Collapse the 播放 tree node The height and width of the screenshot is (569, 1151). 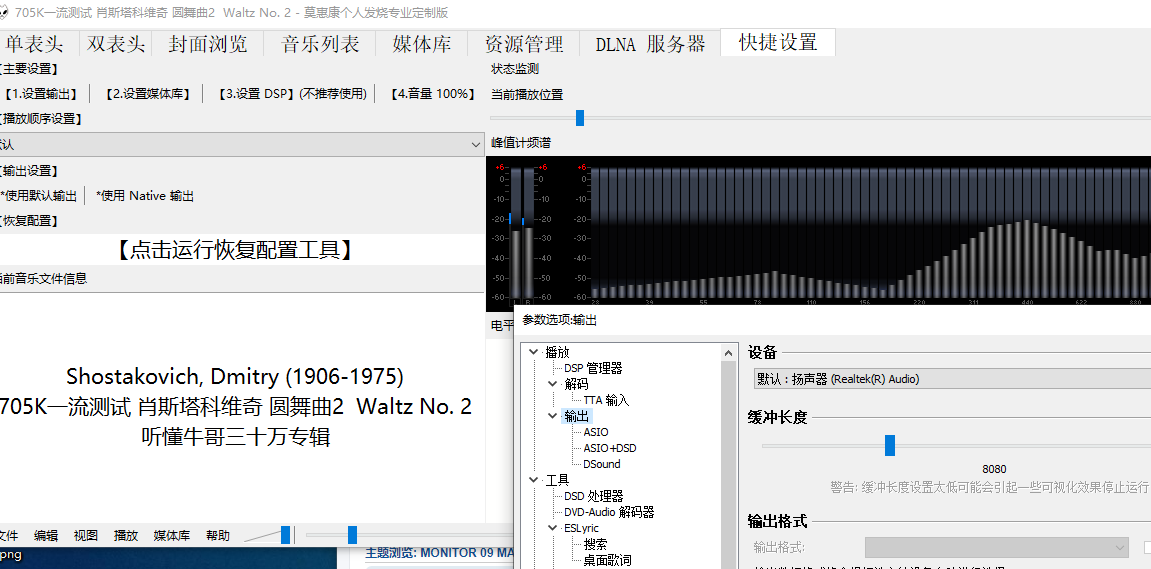click(x=533, y=352)
